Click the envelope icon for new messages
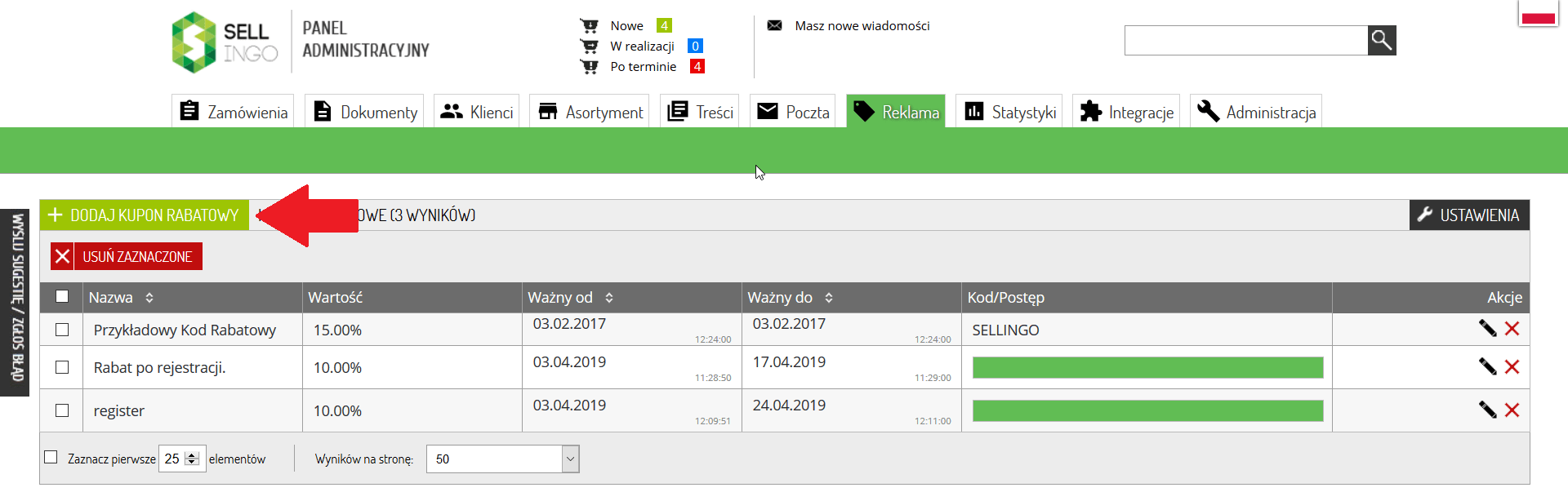The height and width of the screenshot is (492, 1568). [x=774, y=25]
